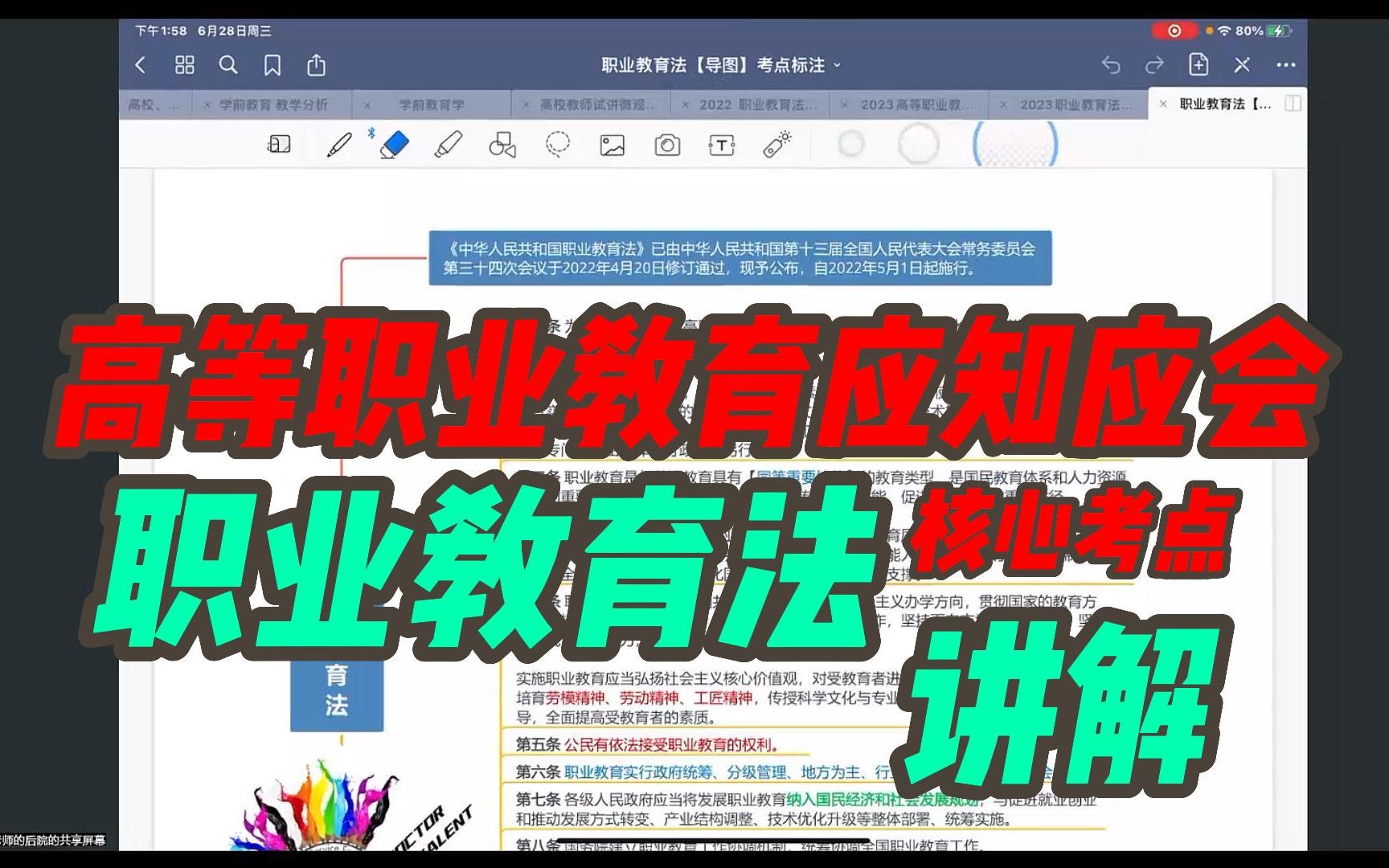Toggle read-only mode with crossed pencil icon
Screen dimensions: 1389x868
(x=1242, y=65)
